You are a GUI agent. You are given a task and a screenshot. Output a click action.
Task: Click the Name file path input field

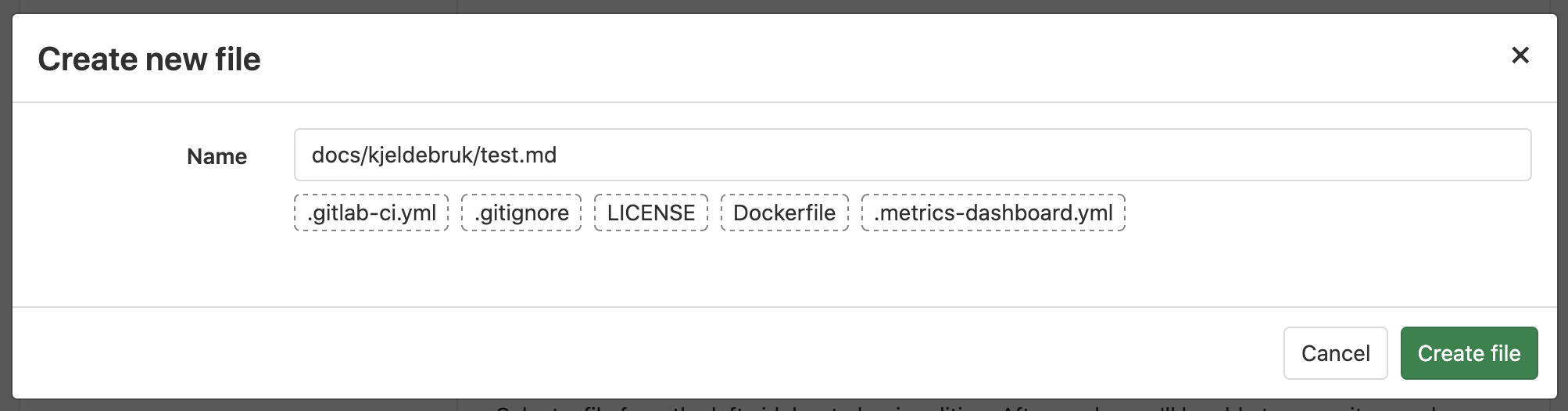pos(912,155)
